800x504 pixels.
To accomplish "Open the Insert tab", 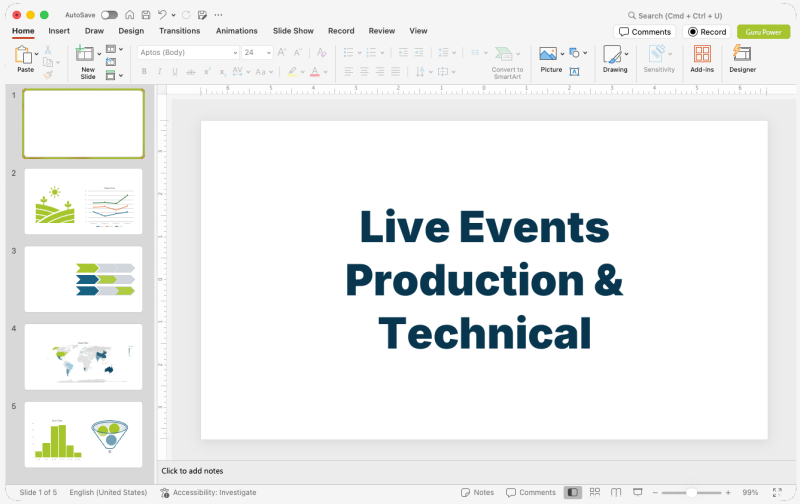I will (x=59, y=31).
